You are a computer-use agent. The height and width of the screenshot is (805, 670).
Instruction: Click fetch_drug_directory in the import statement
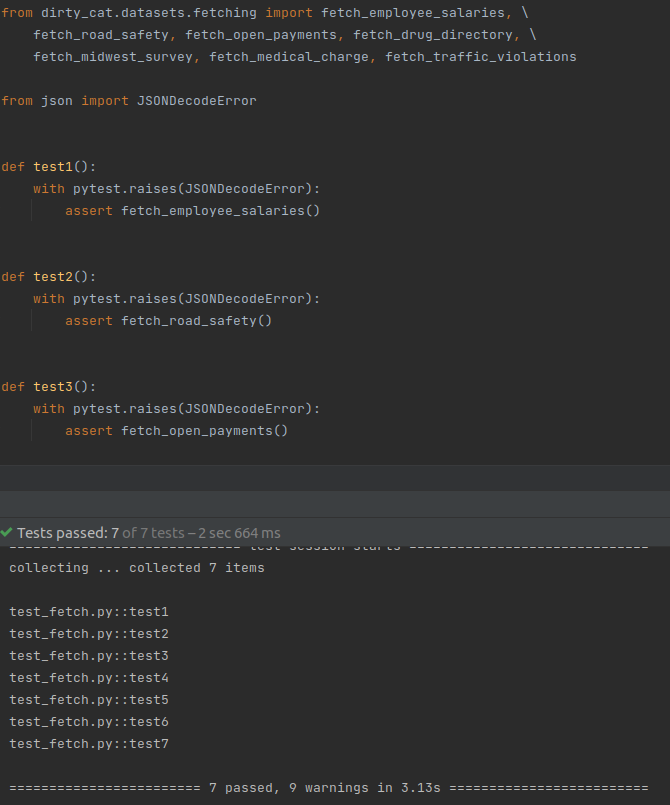(x=433, y=35)
